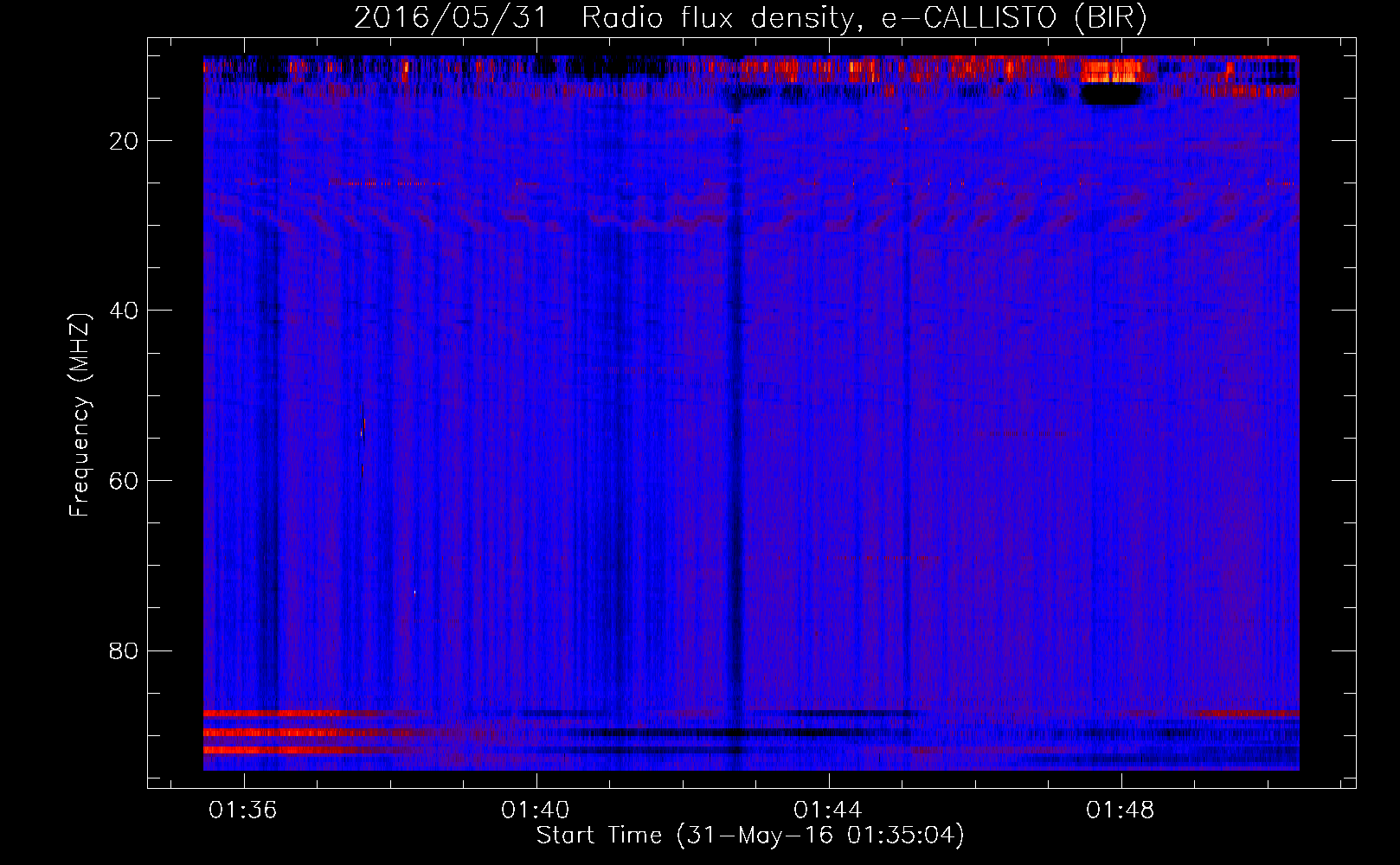Click the '40' frequency tick label

(124, 311)
